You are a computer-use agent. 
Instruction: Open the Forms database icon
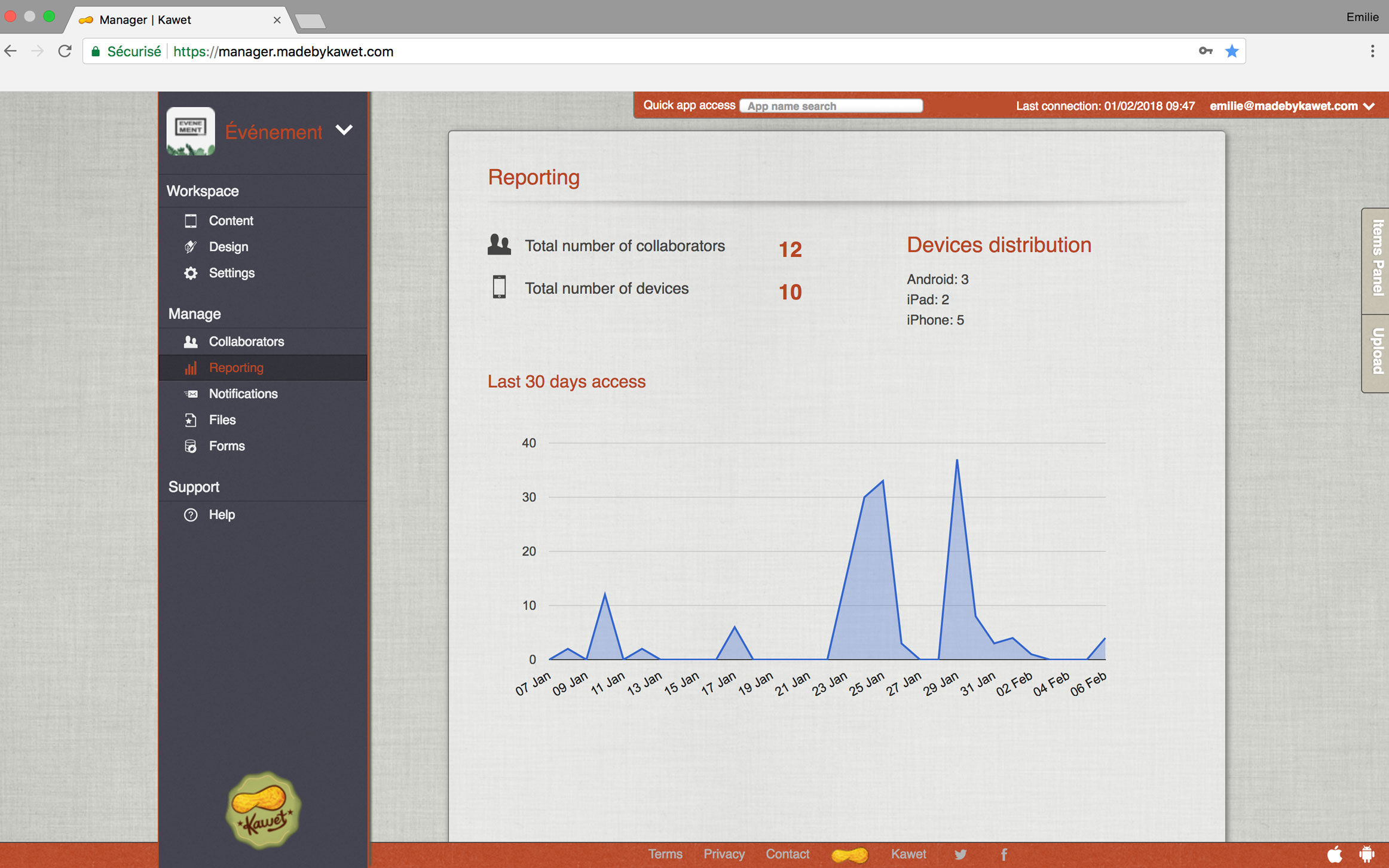tap(190, 446)
